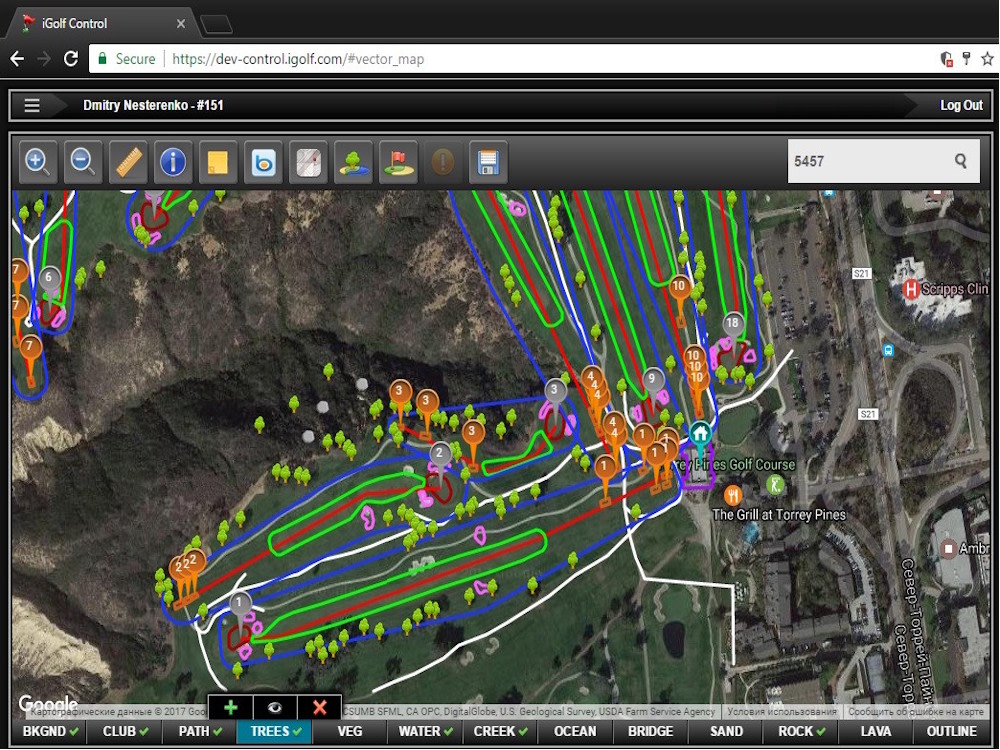The width and height of the screenshot is (1000, 750).
Task: Click the blue bus stop icon on the map
Action: pos(888,350)
